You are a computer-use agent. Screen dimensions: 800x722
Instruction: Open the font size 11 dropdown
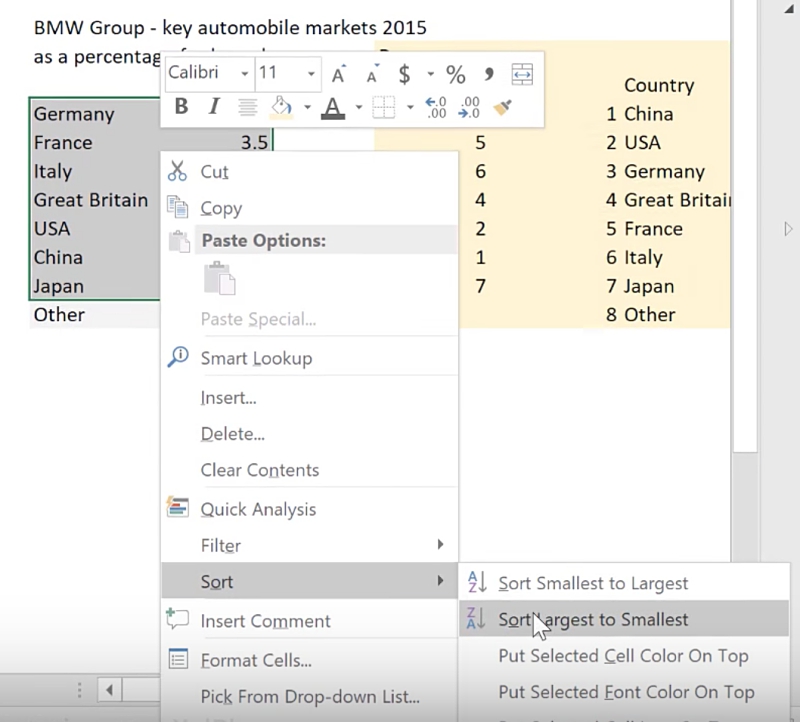tap(311, 74)
